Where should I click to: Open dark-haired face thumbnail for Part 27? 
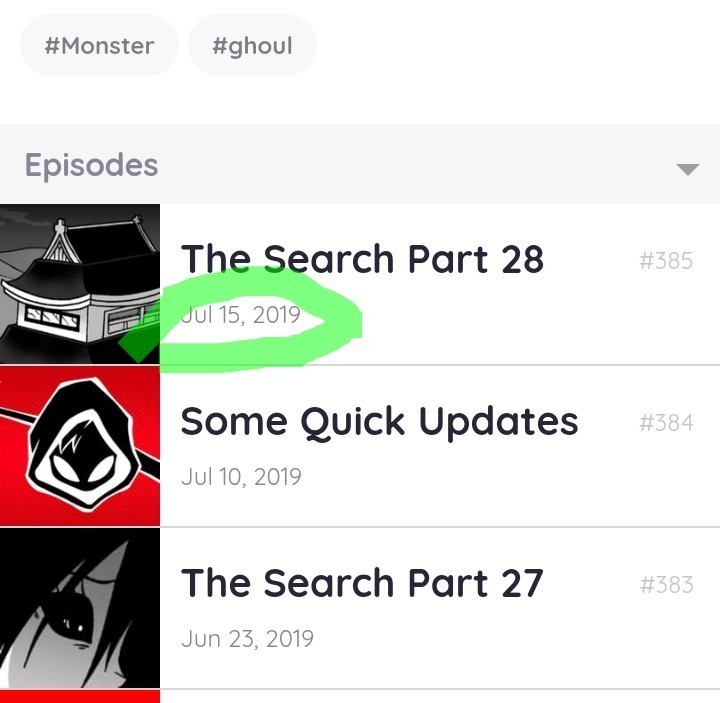tap(80, 608)
